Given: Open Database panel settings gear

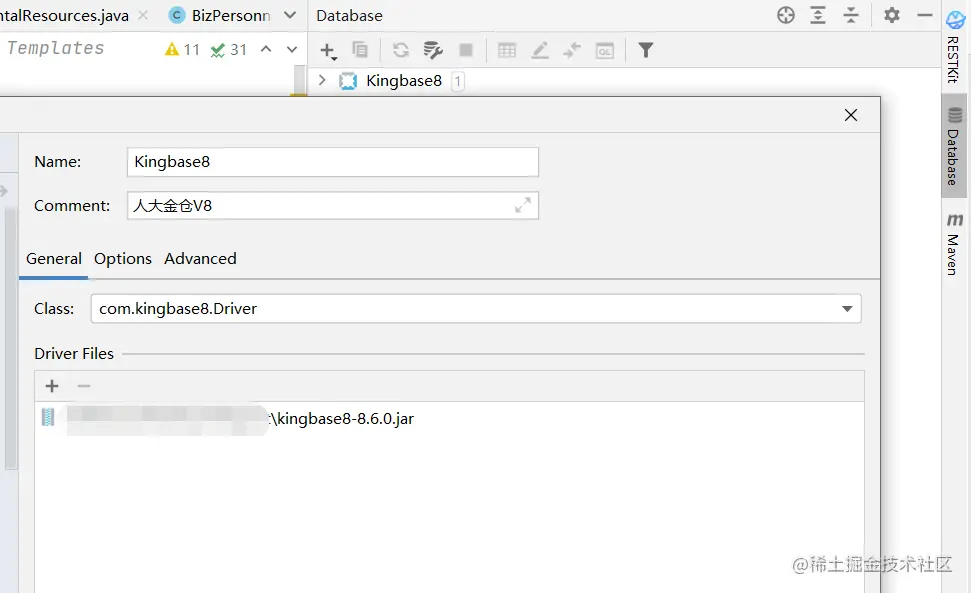Looking at the screenshot, I should coord(890,15).
